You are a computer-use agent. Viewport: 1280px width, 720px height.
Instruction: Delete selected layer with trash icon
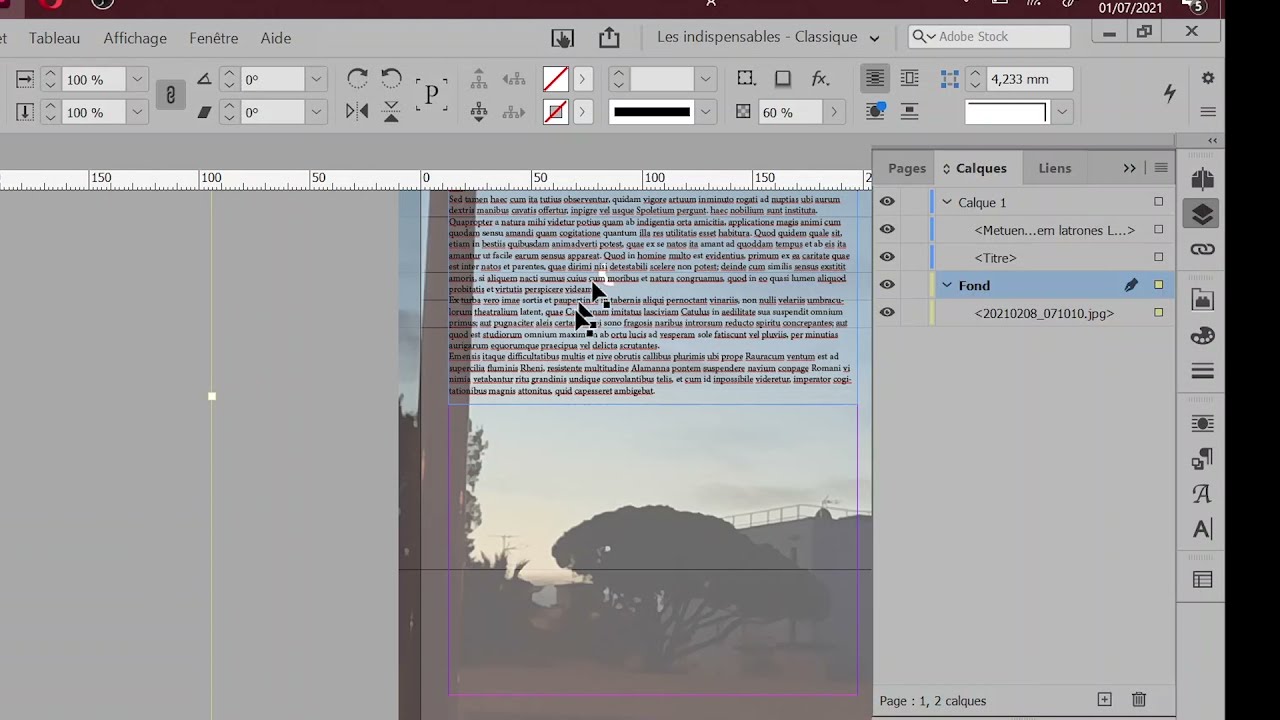(x=1138, y=700)
